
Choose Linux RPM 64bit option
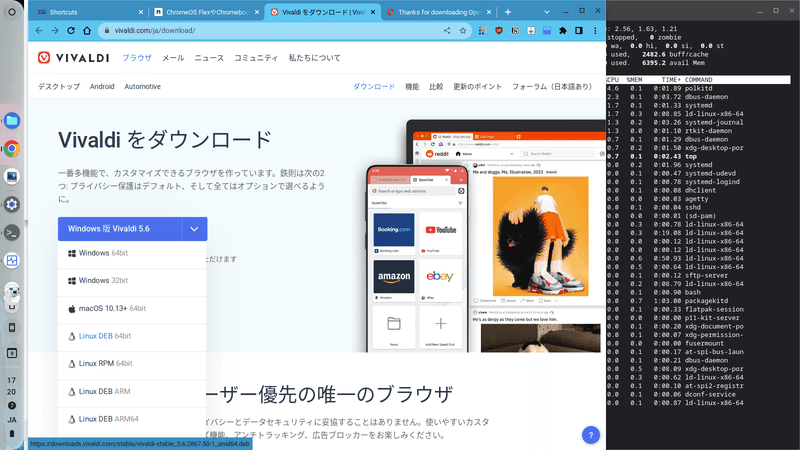coord(132,364)
